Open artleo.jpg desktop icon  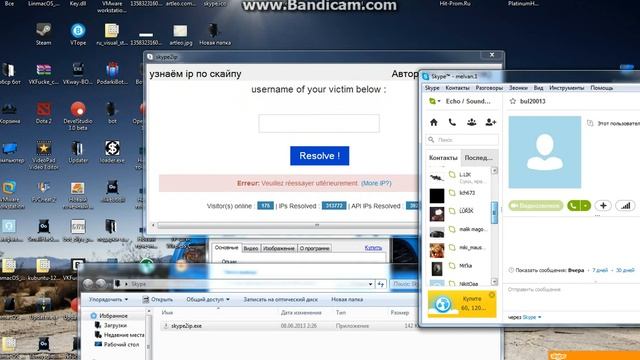(180, 34)
